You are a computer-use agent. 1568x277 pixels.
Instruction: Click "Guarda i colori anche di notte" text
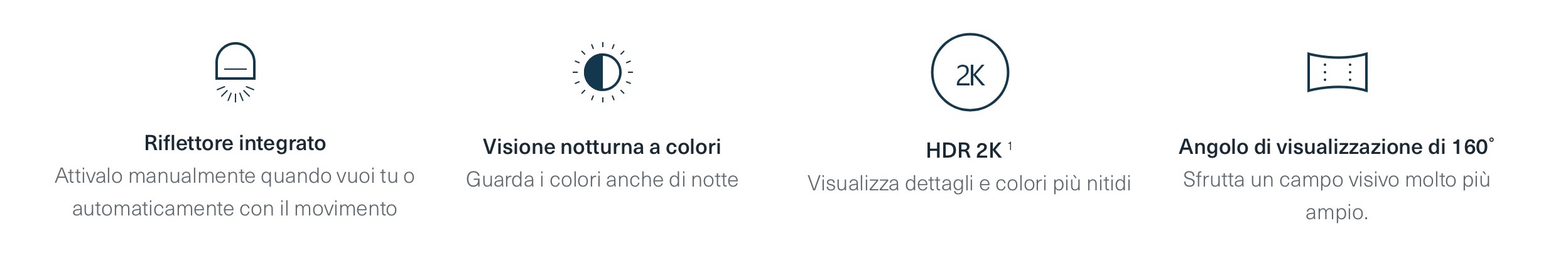click(602, 180)
